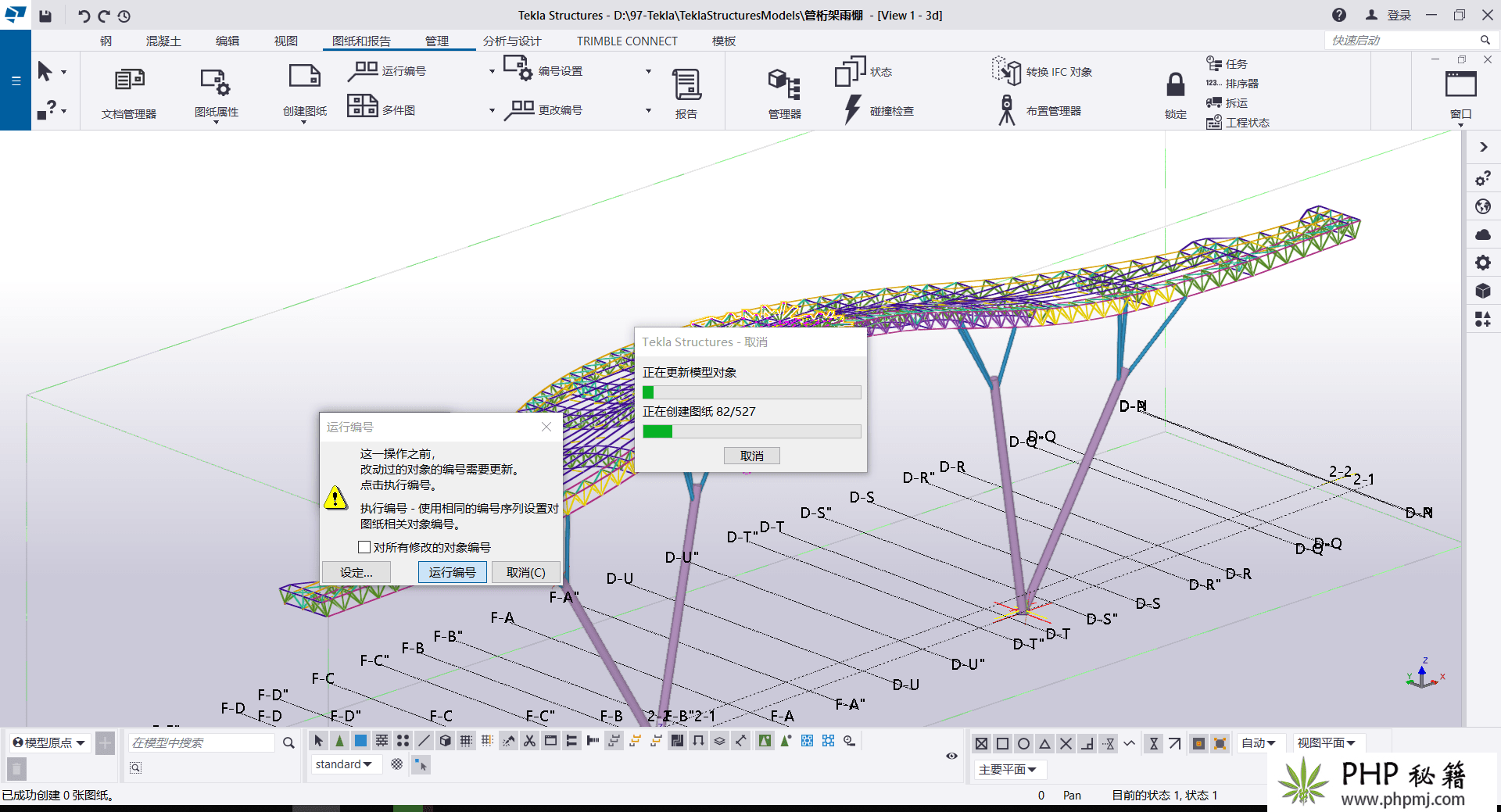1501x812 pixels.
Task: Open 工程状态 project status
Action: tap(1238, 122)
